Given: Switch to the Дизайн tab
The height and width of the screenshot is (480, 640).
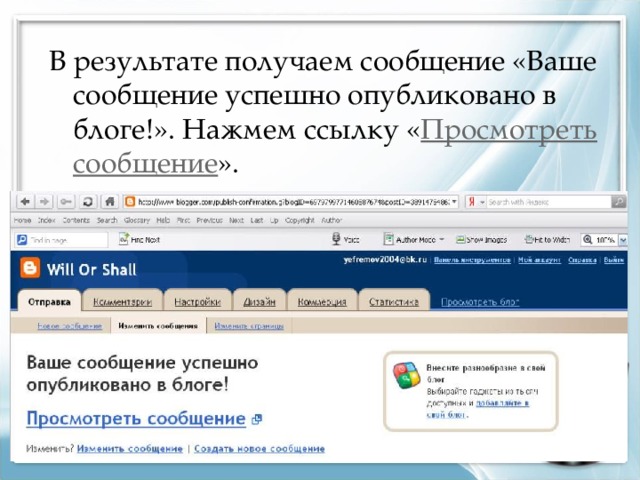Looking at the screenshot, I should click(259, 302).
